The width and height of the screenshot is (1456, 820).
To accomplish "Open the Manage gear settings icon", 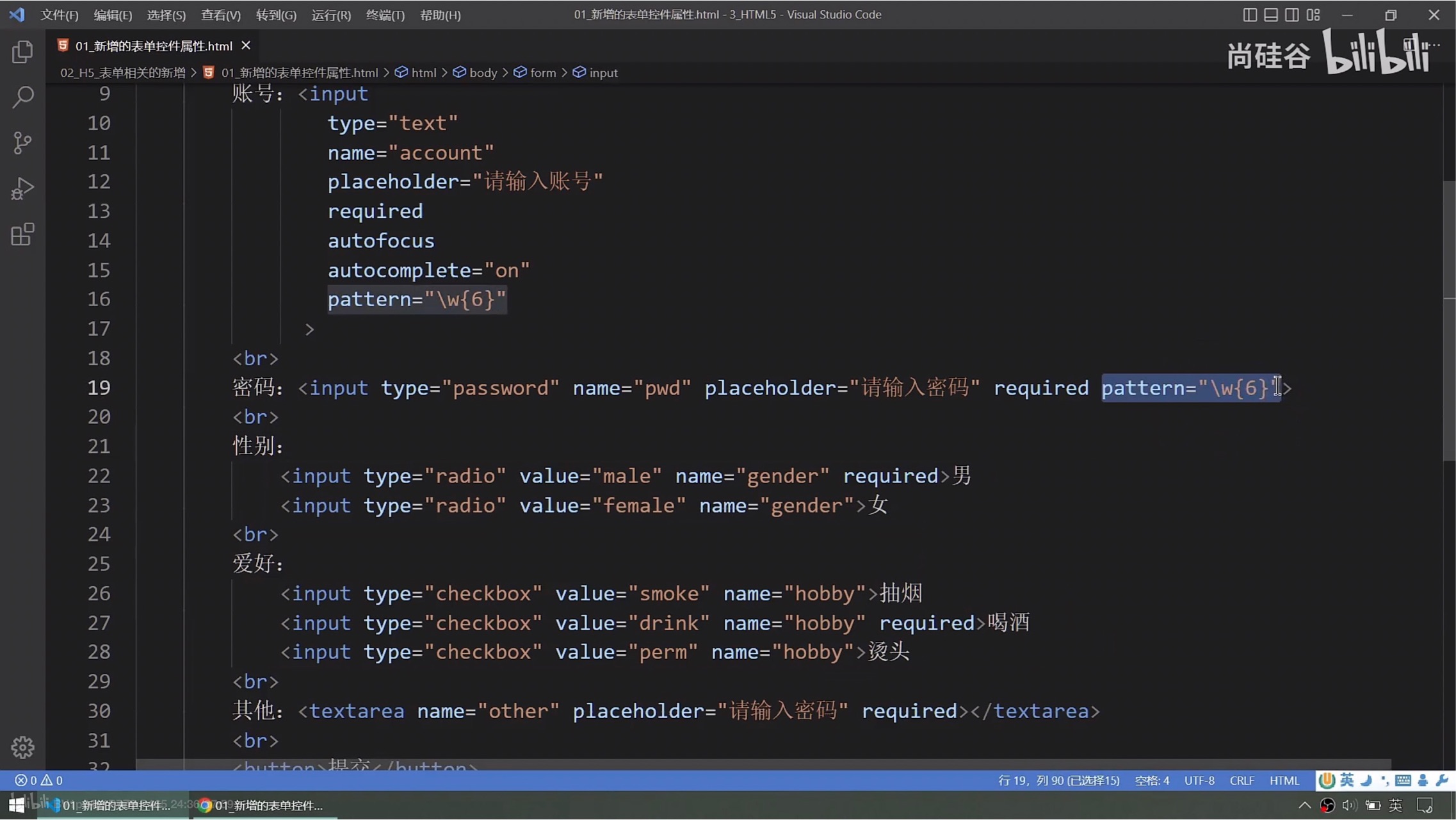I will pos(22,747).
